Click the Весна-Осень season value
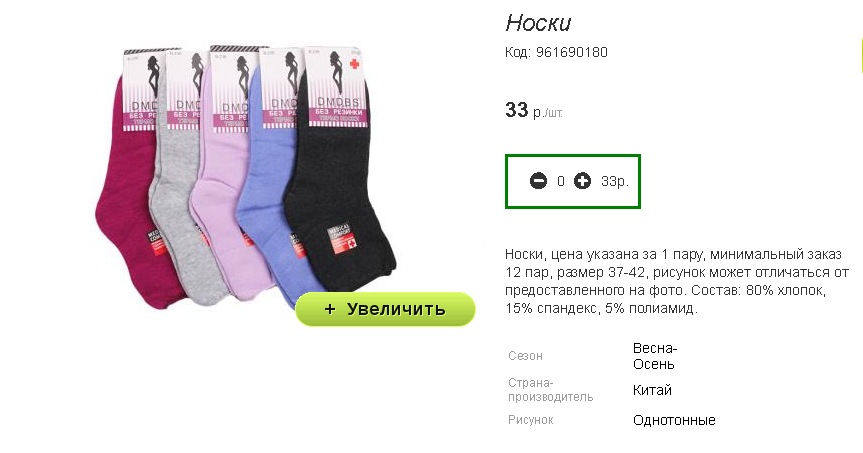Image resolution: width=863 pixels, height=453 pixels. click(654, 356)
